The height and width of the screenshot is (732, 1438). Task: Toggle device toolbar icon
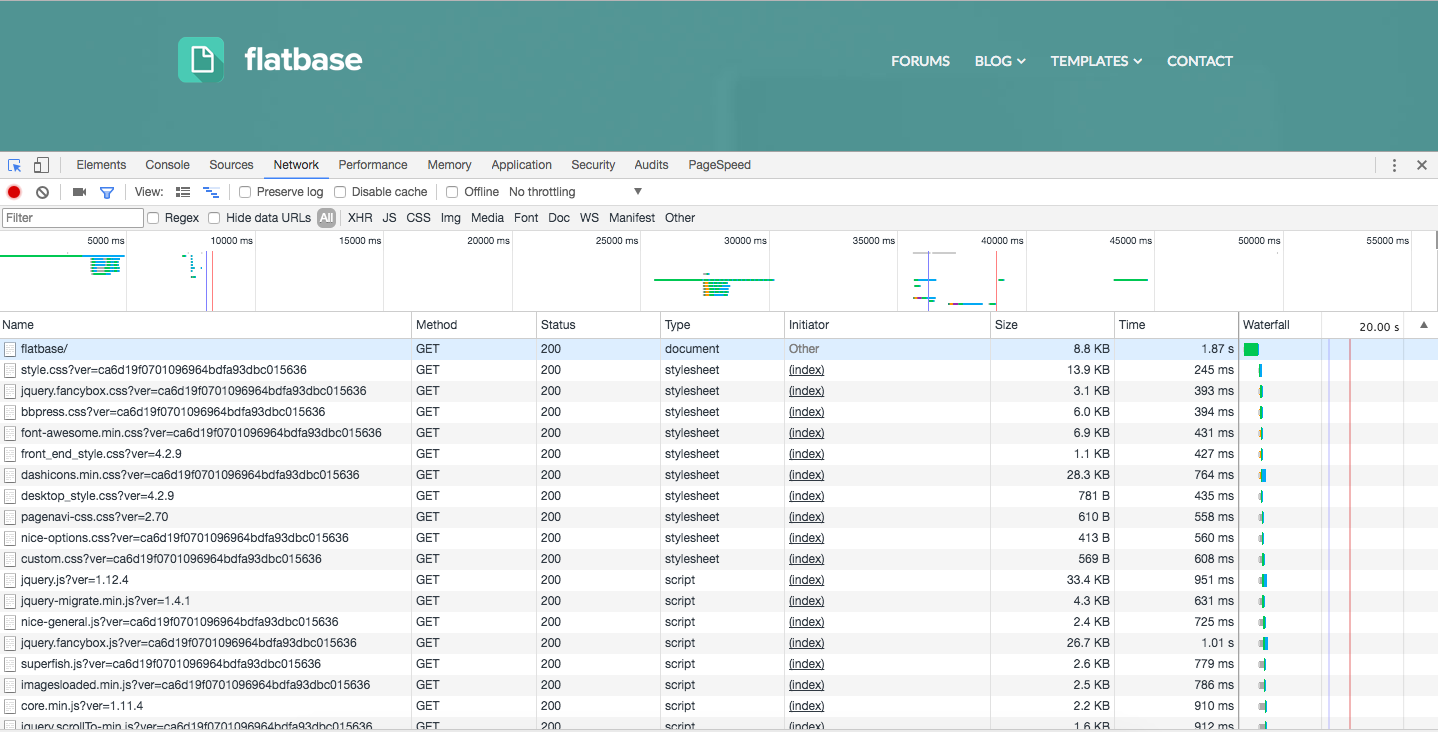[x=41, y=165]
